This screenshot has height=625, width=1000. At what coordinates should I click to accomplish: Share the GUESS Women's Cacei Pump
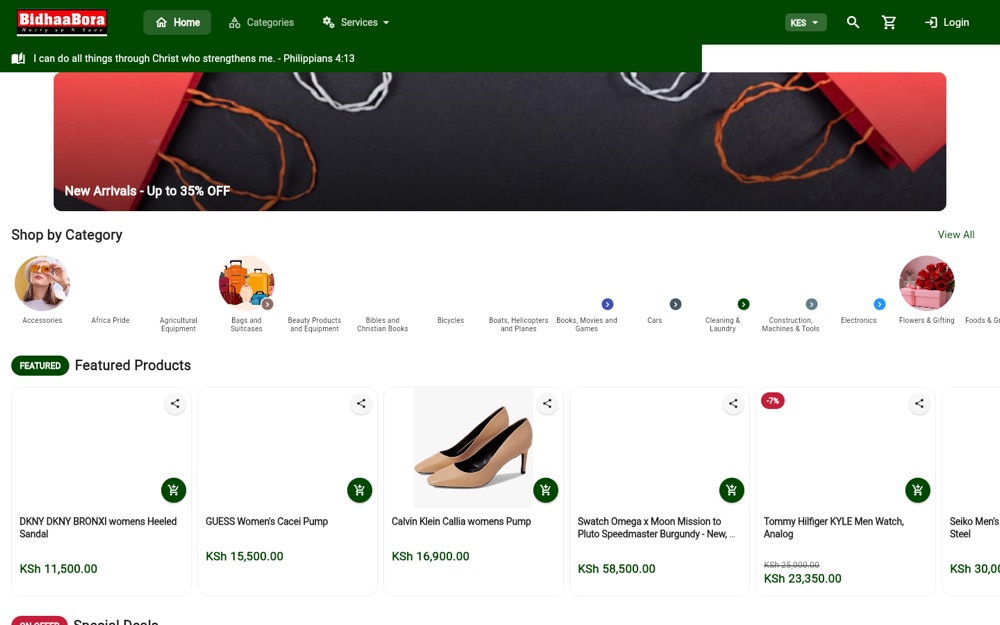tap(361, 404)
